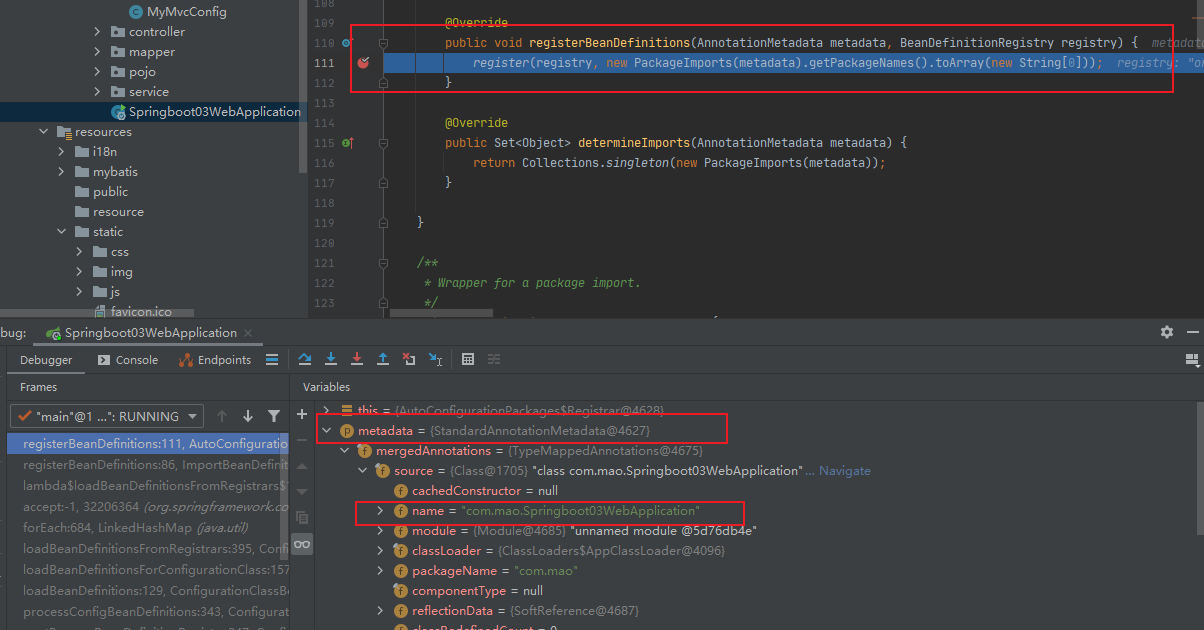Select frame registerBeanDefinitions:86
The width and height of the screenshot is (1204, 630).
click(149, 465)
